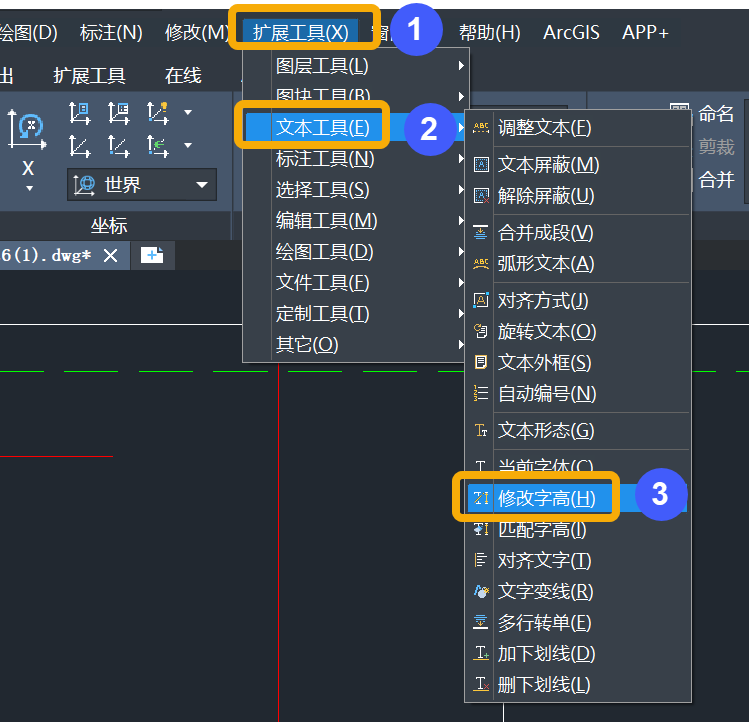
Task: Click the 旋转文本(O) rotate icon
Action: 481,331
